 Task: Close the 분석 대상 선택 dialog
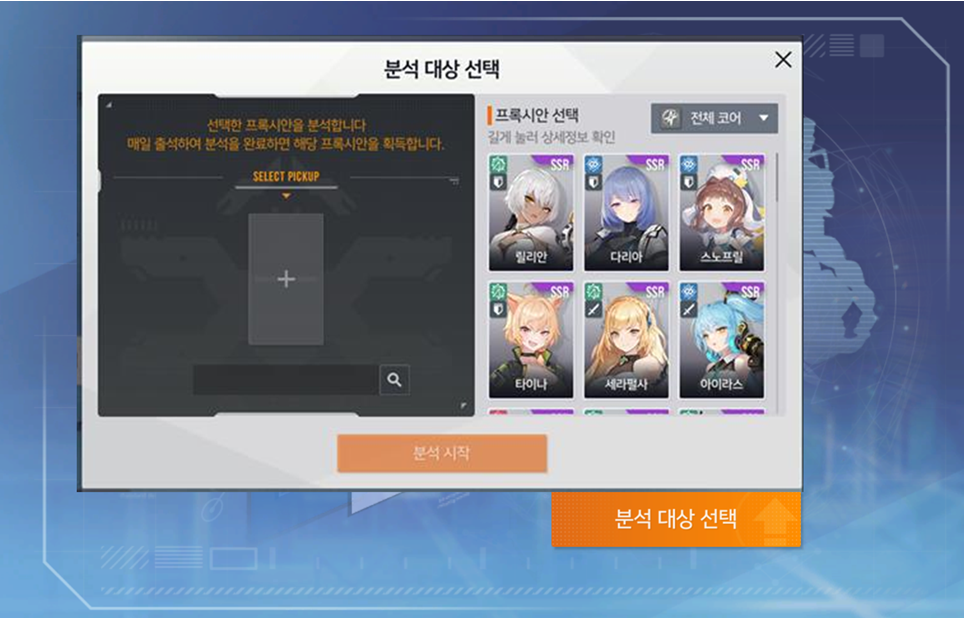coord(783,60)
